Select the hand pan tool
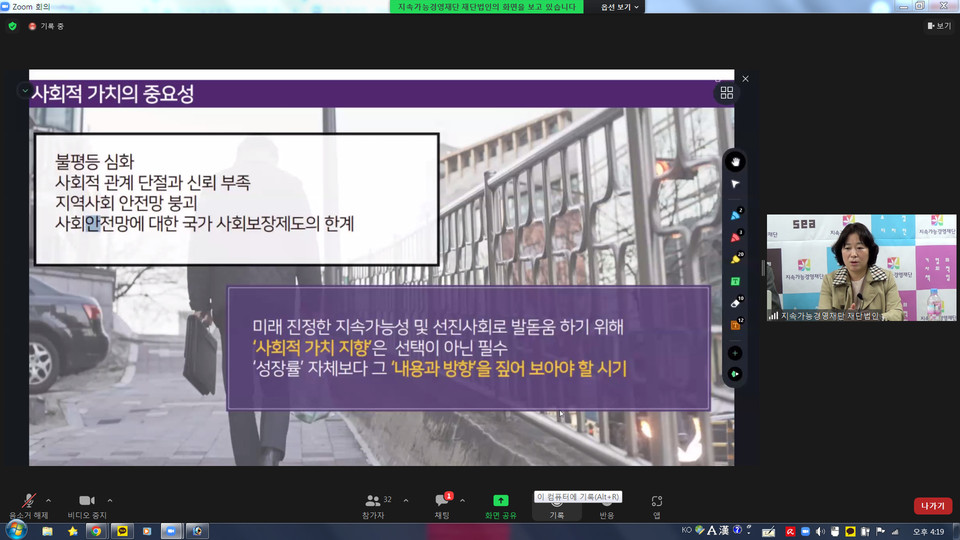960x540 pixels. (x=736, y=161)
